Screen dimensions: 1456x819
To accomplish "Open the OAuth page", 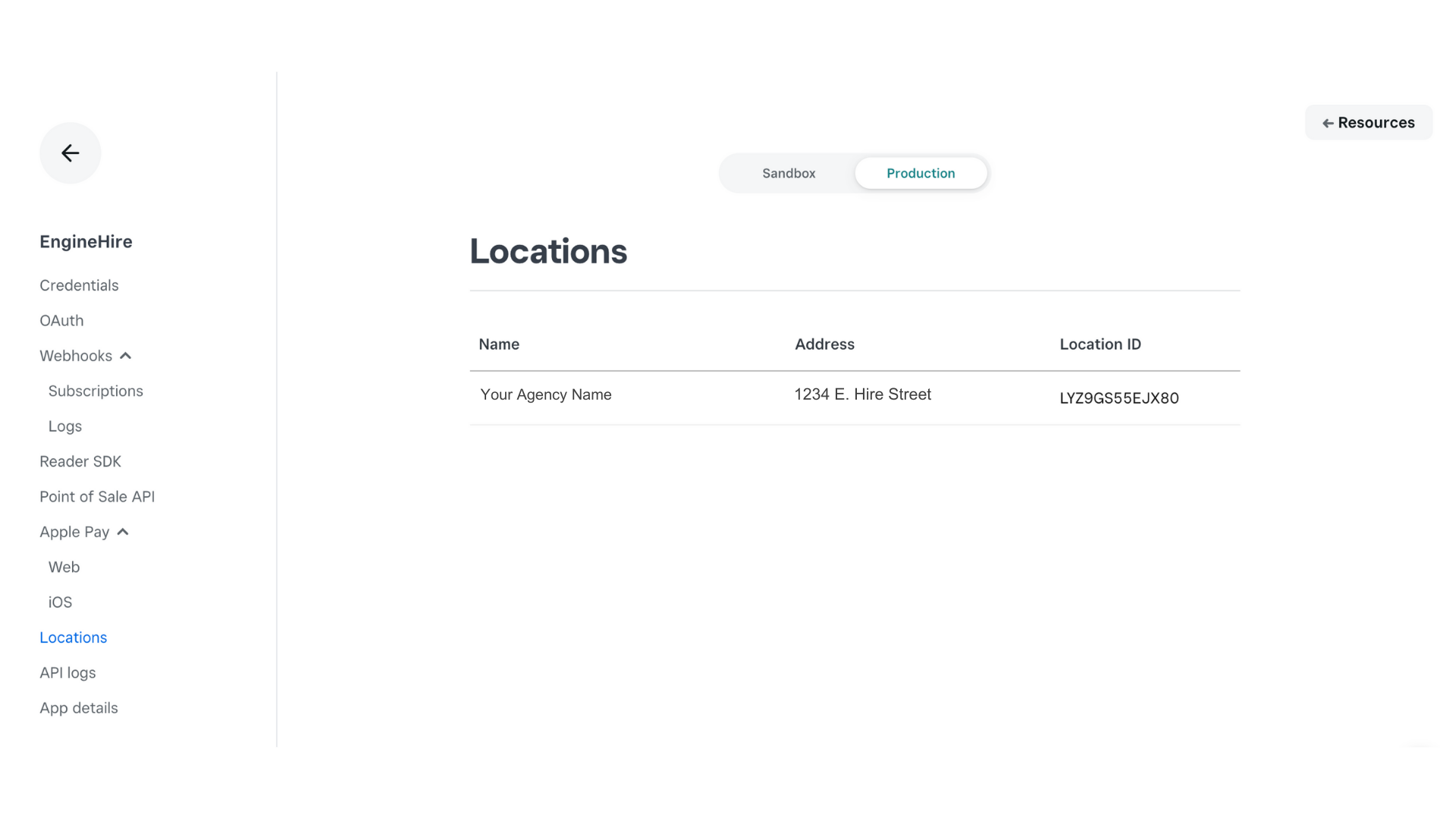I will 61,320.
